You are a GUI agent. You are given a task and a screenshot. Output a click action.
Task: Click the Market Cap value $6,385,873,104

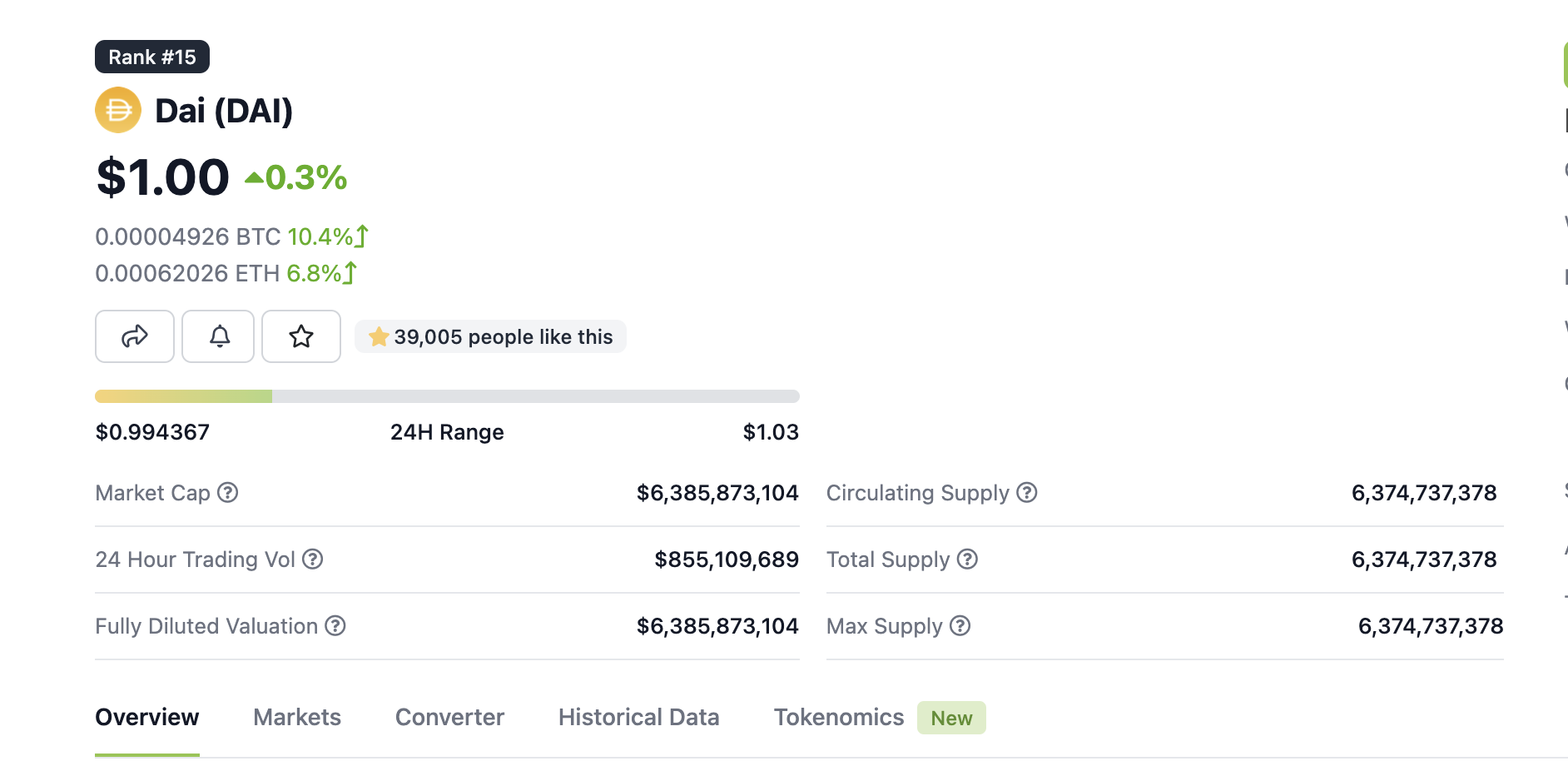click(717, 493)
